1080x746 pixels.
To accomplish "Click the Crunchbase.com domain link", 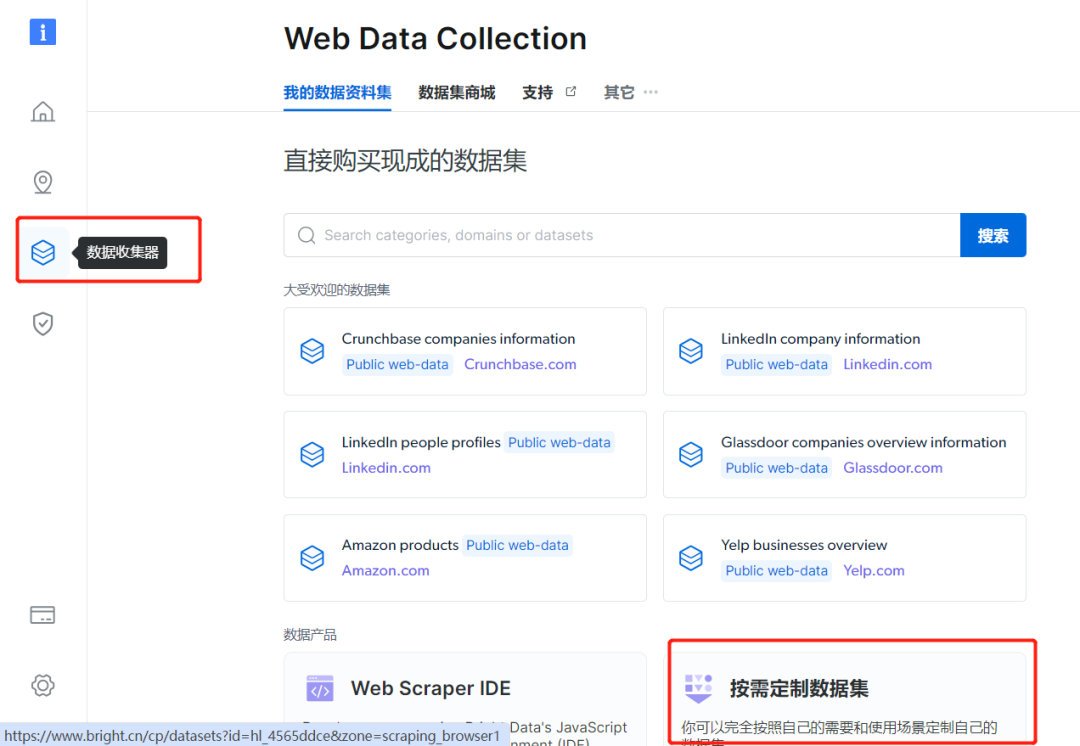I will (x=520, y=364).
